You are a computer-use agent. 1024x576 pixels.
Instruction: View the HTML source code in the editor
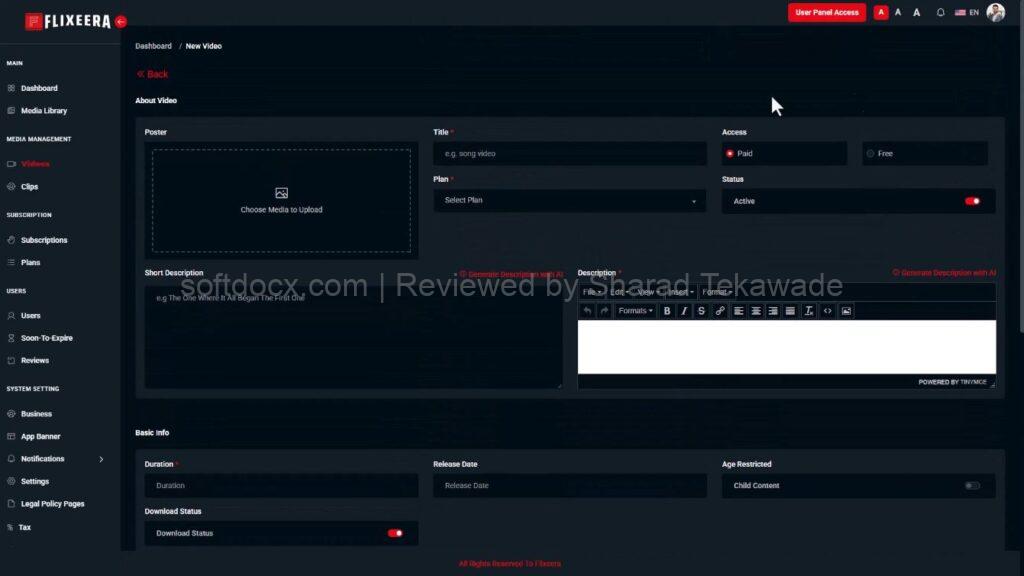[829, 311]
